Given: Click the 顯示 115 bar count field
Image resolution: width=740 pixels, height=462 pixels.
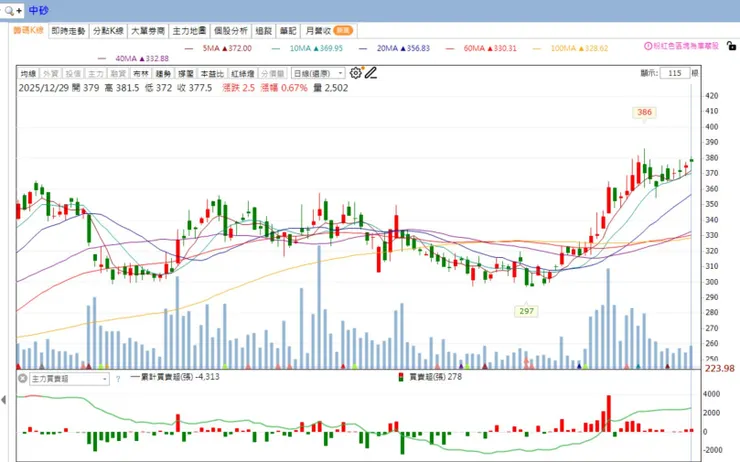Looking at the screenshot, I should click(x=674, y=73).
